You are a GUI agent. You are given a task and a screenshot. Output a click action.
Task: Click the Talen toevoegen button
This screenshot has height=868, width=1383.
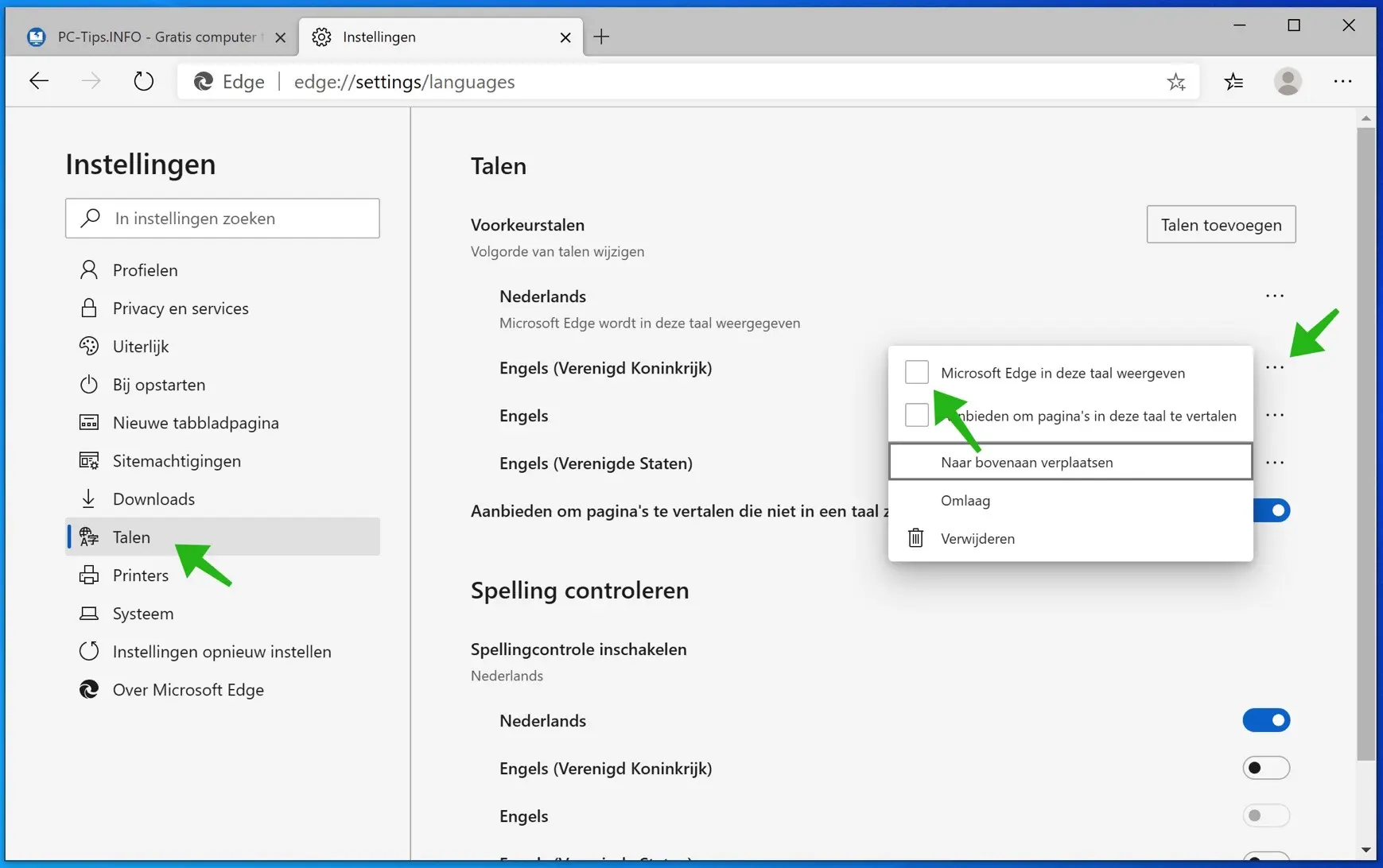click(x=1221, y=225)
